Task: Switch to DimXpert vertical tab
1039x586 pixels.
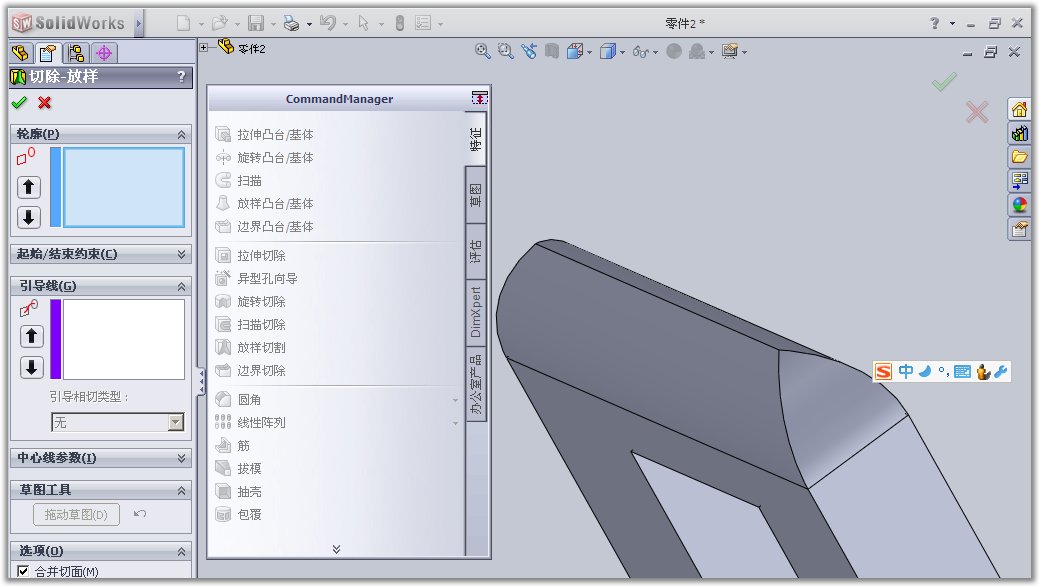Action: tap(476, 312)
